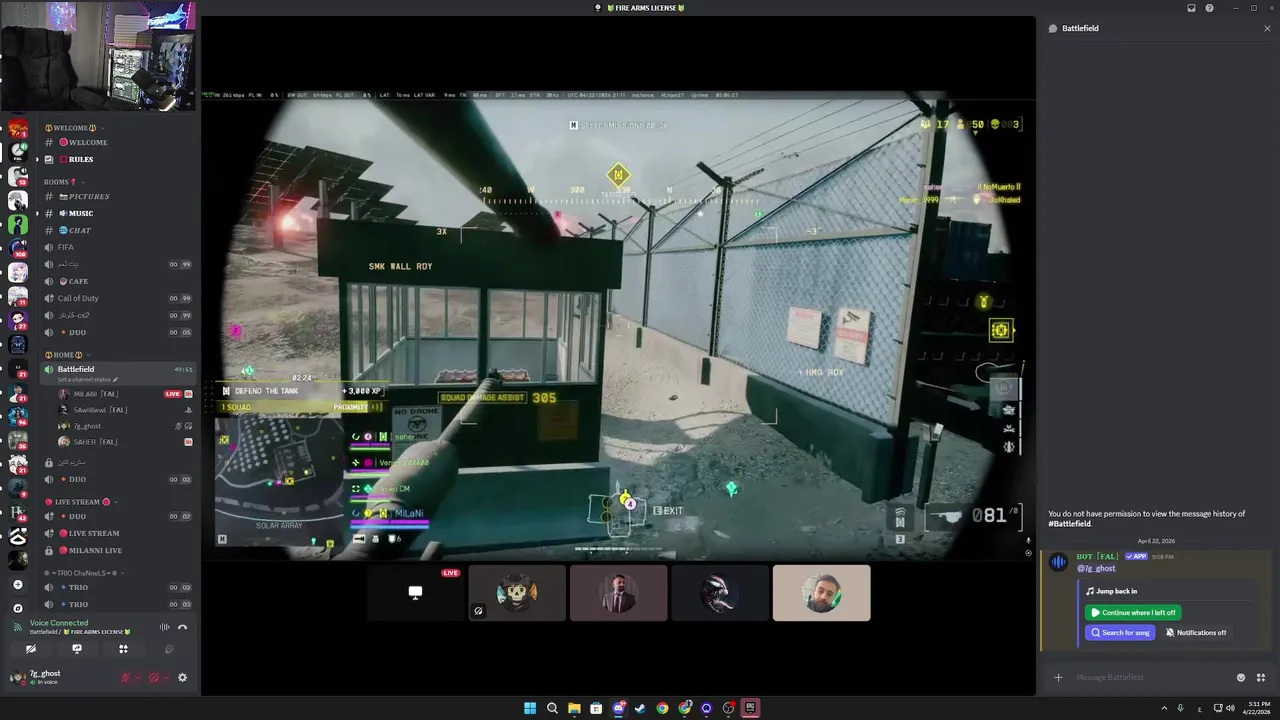Close the Battlefield chat side panel

[x=1267, y=28]
